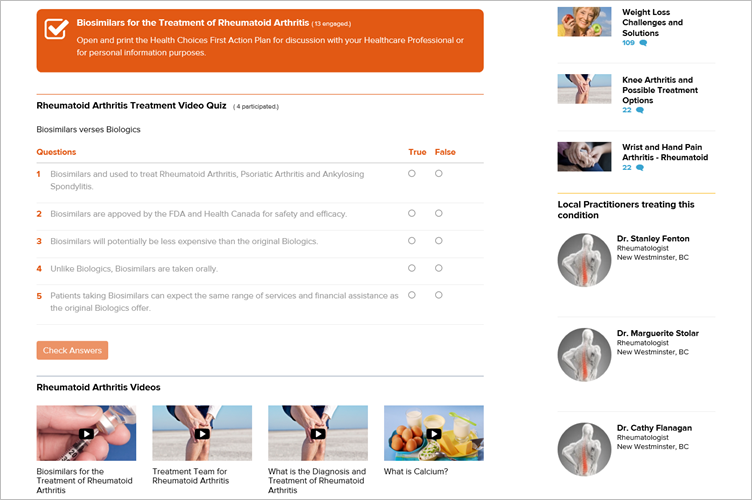Click the checkmark icon in orange banner

[x=57, y=29]
